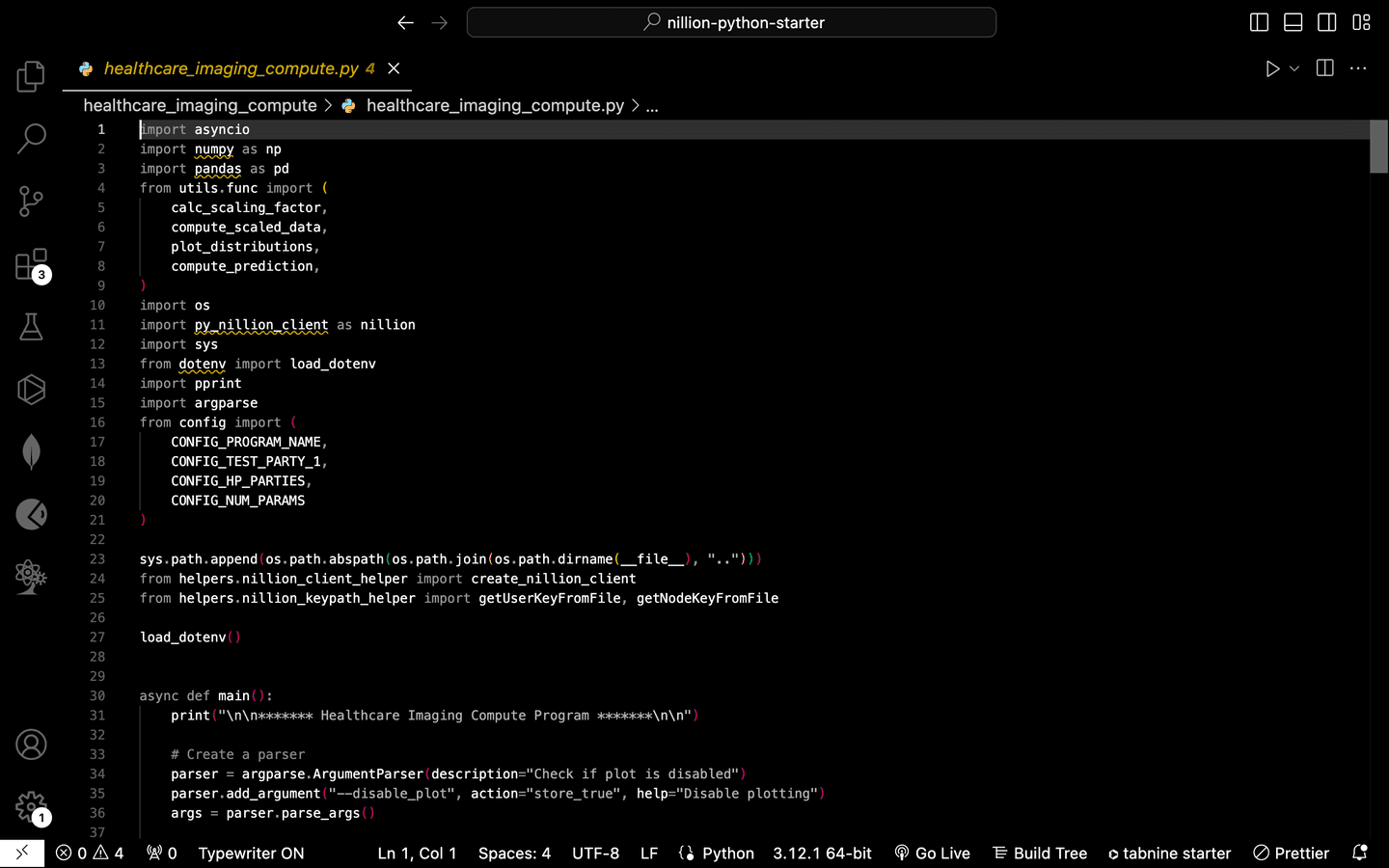
Task: Start Go Live server
Action: pyautogui.click(x=932, y=853)
